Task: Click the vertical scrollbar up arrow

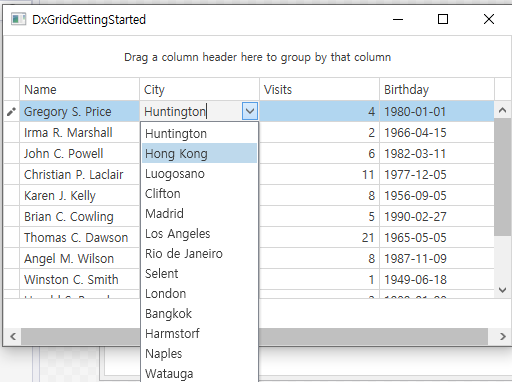Action: coord(503,110)
